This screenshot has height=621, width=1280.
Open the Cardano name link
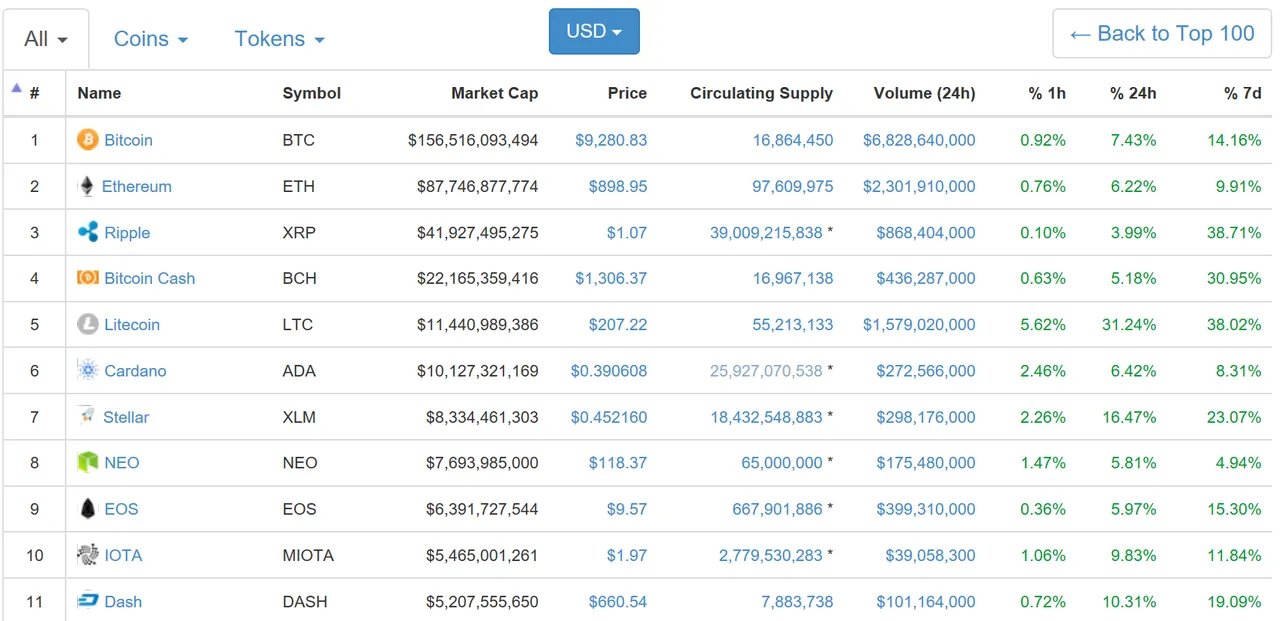click(135, 371)
